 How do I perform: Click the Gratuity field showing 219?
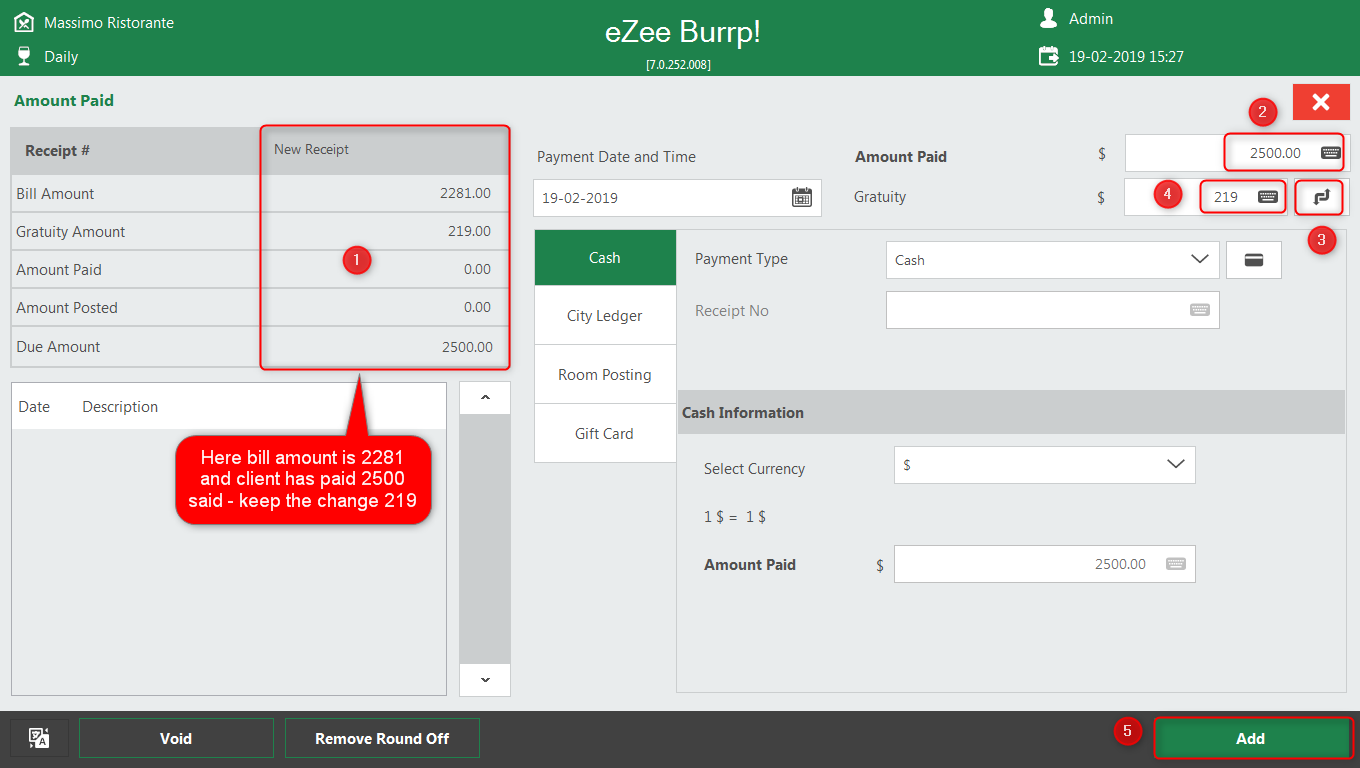tap(1207, 197)
